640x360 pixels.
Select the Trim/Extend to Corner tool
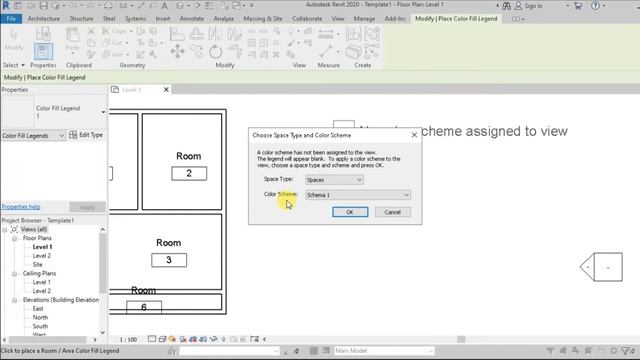[235, 52]
